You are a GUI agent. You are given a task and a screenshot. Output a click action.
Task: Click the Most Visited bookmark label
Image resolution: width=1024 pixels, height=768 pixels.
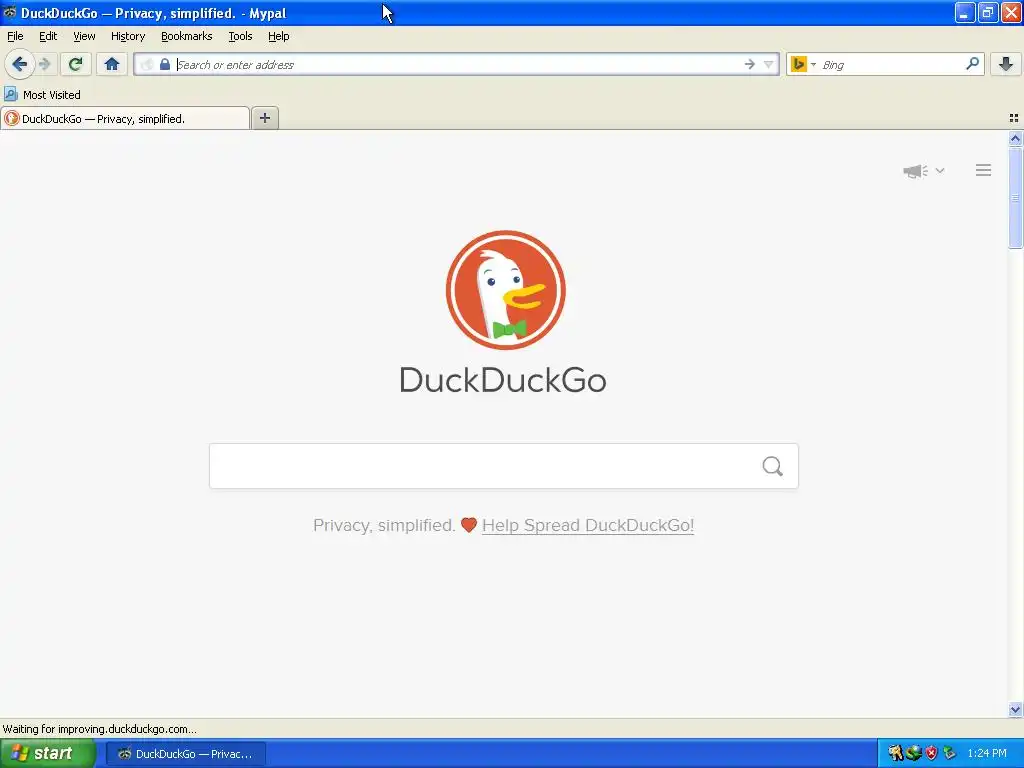coord(52,95)
